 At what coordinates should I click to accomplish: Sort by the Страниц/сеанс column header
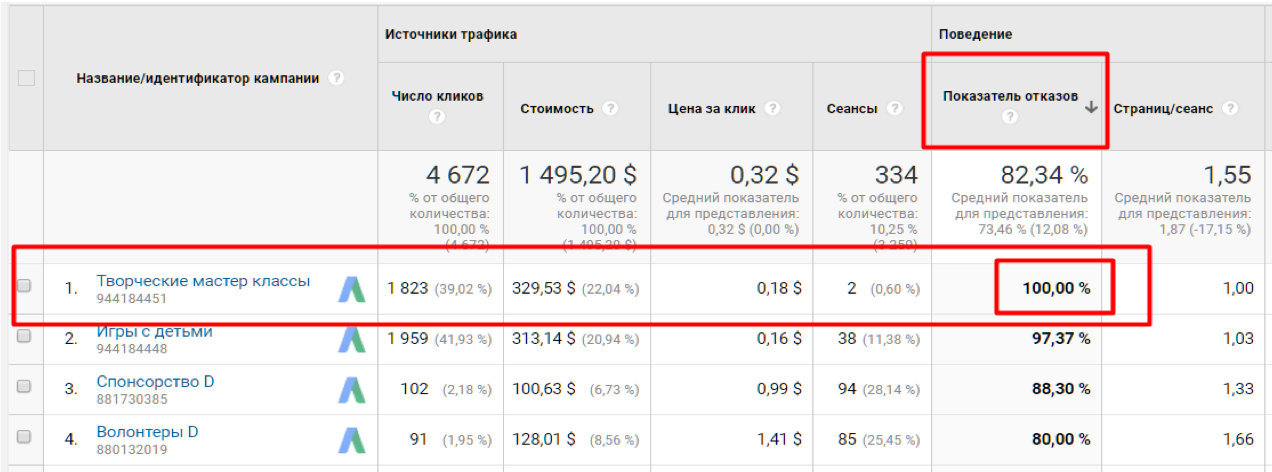(1163, 109)
